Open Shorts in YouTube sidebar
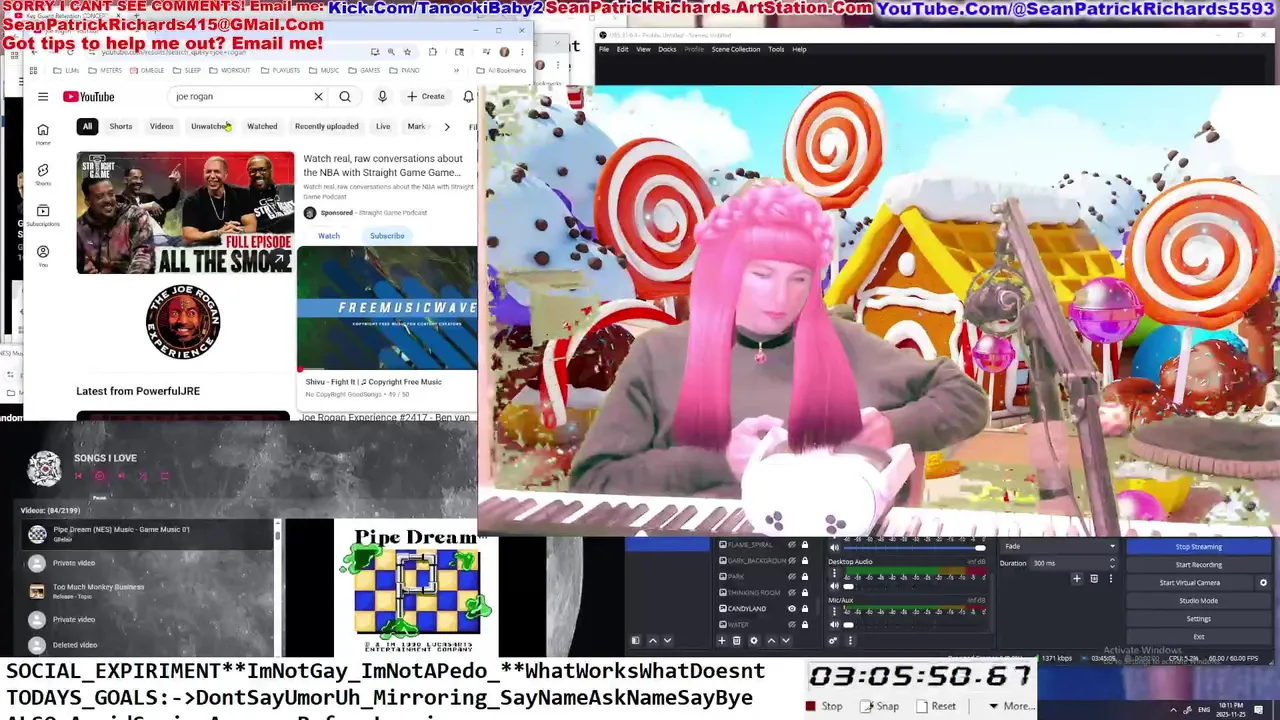 point(43,175)
